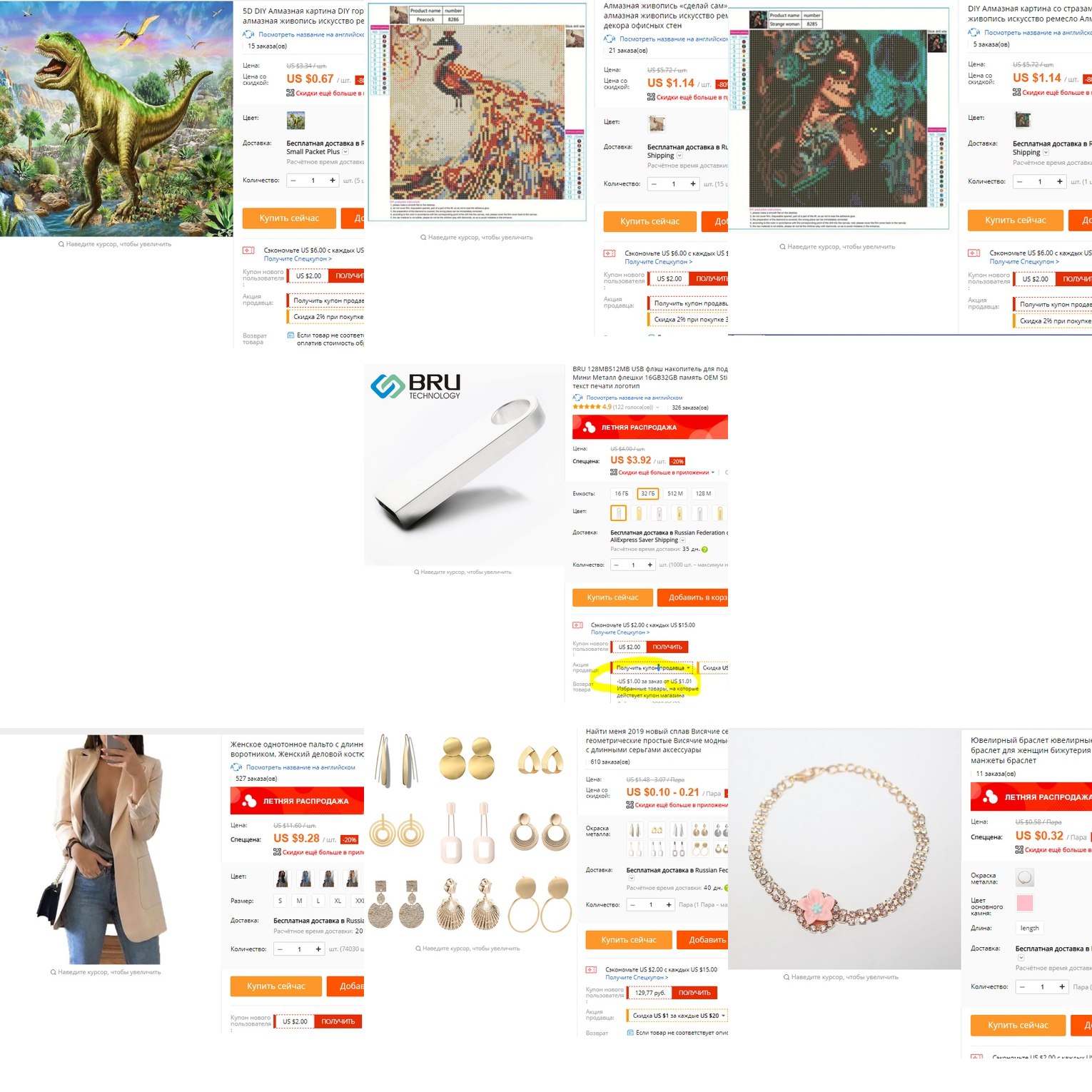The height and width of the screenshot is (1092, 1092).
Task: Select the 512 M capacity option
Action: coord(675,494)
